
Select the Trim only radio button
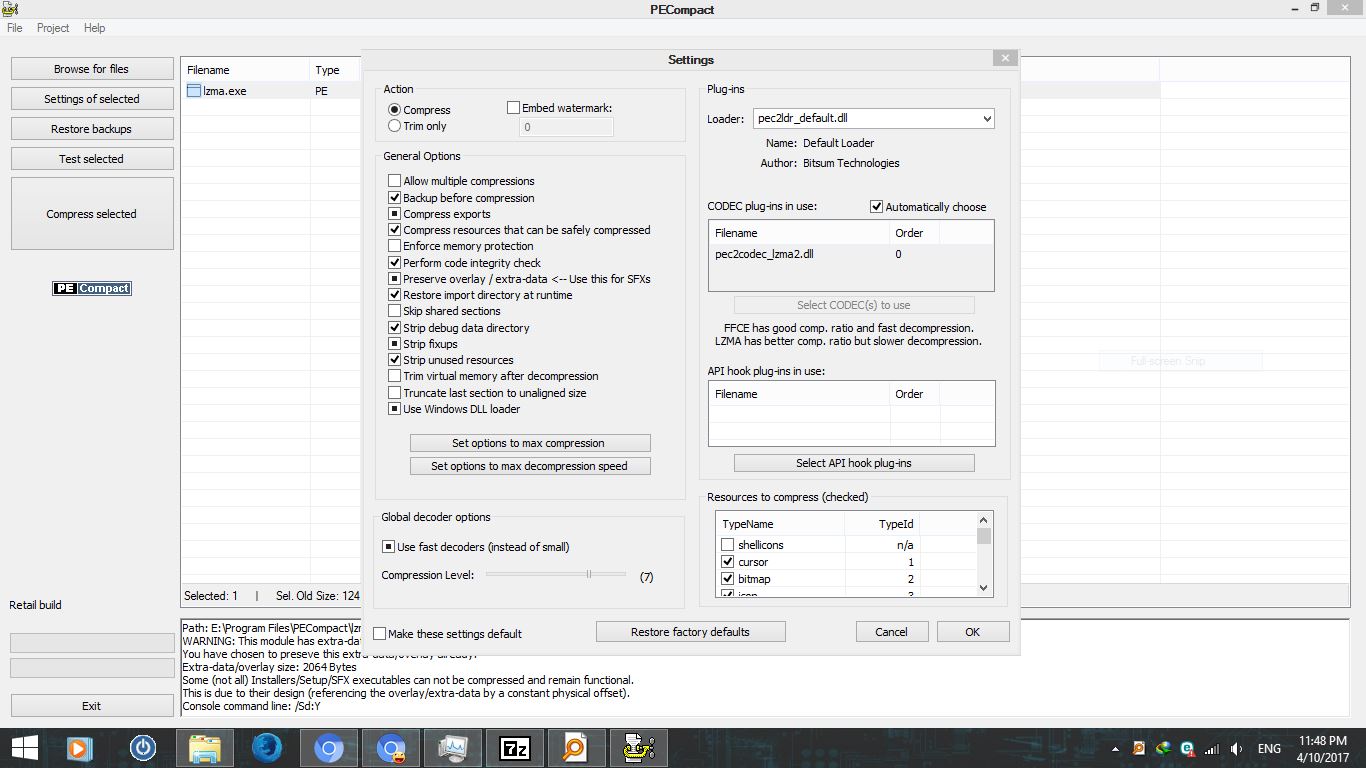point(394,126)
